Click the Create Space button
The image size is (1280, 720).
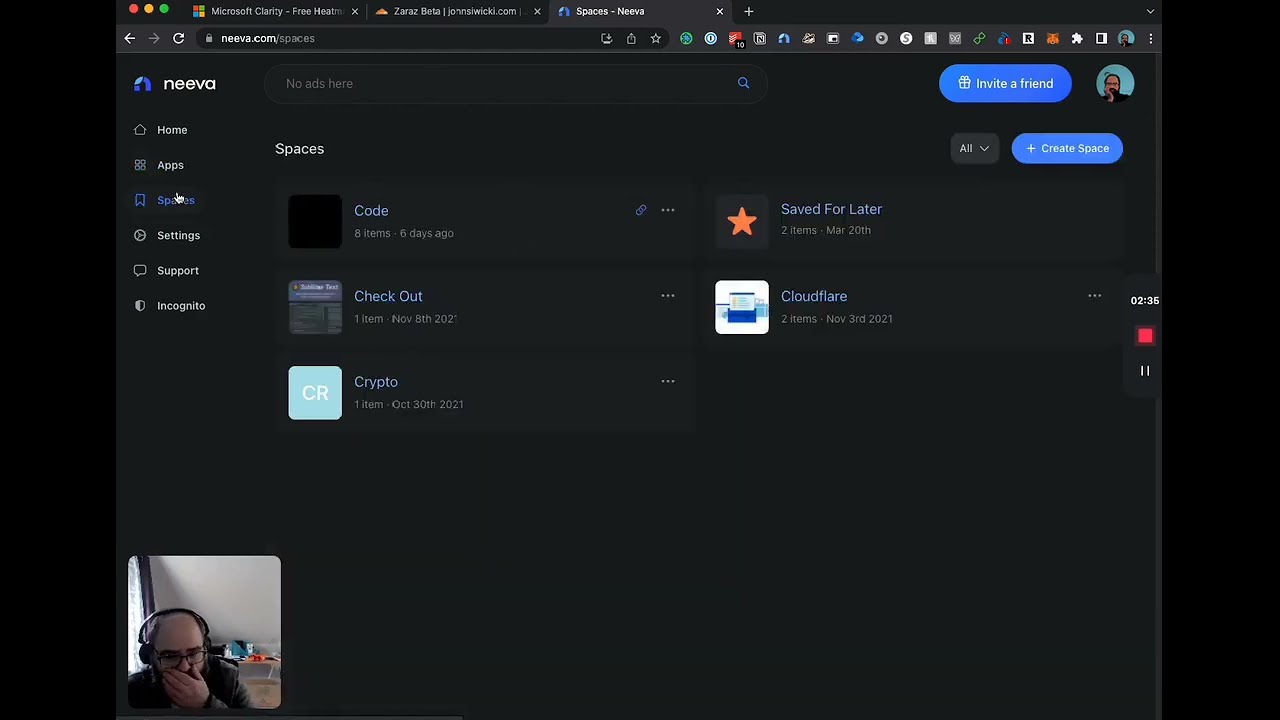[1067, 148]
